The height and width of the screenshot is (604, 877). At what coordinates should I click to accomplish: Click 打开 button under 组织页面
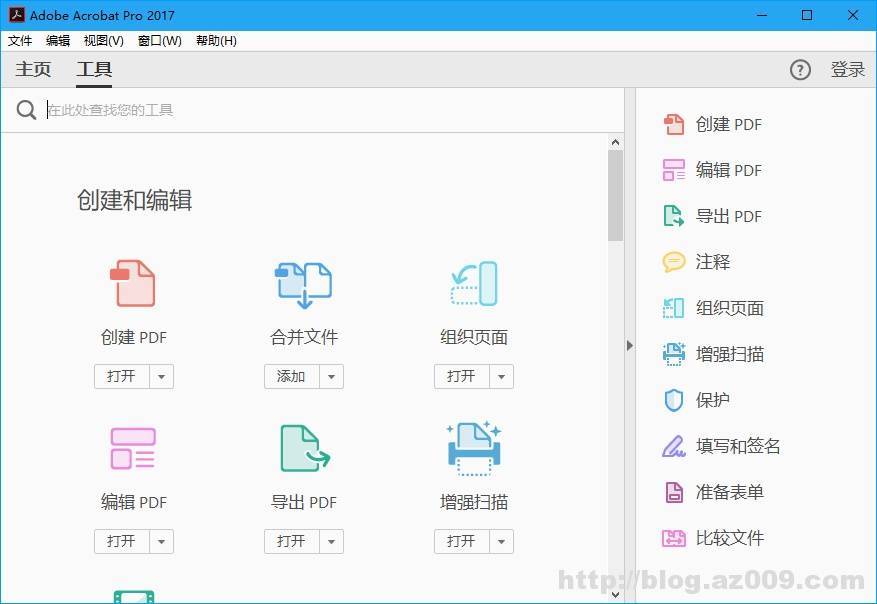click(x=461, y=376)
